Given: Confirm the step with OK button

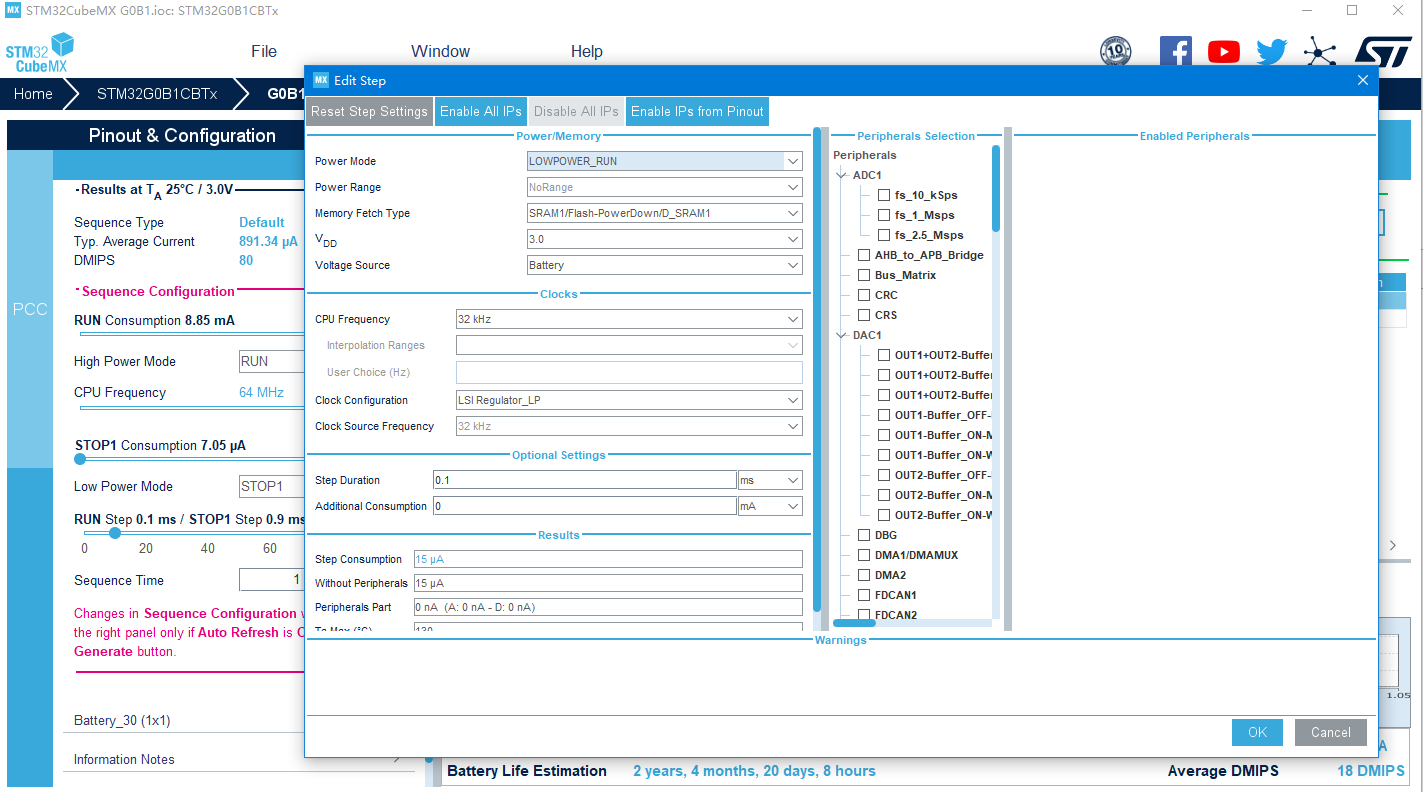Looking at the screenshot, I should [1257, 732].
